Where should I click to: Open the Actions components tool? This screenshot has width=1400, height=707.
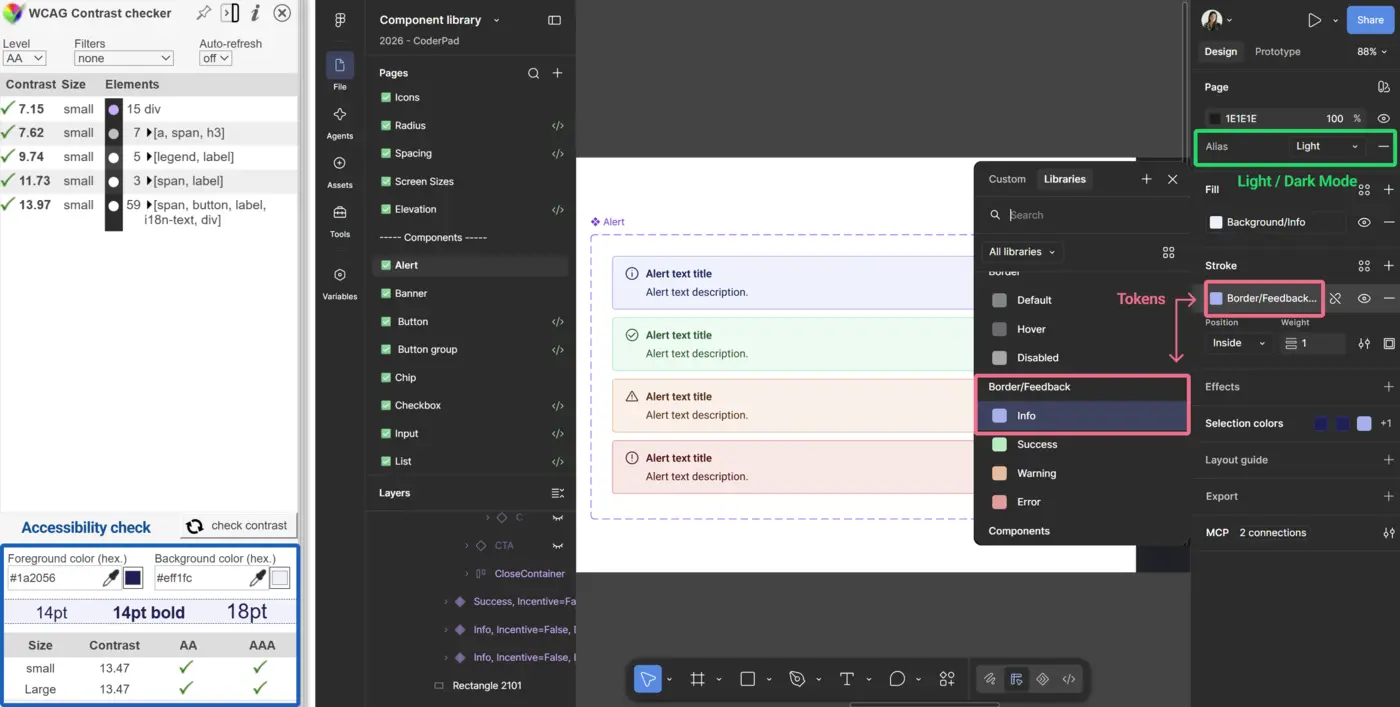[x=947, y=679]
